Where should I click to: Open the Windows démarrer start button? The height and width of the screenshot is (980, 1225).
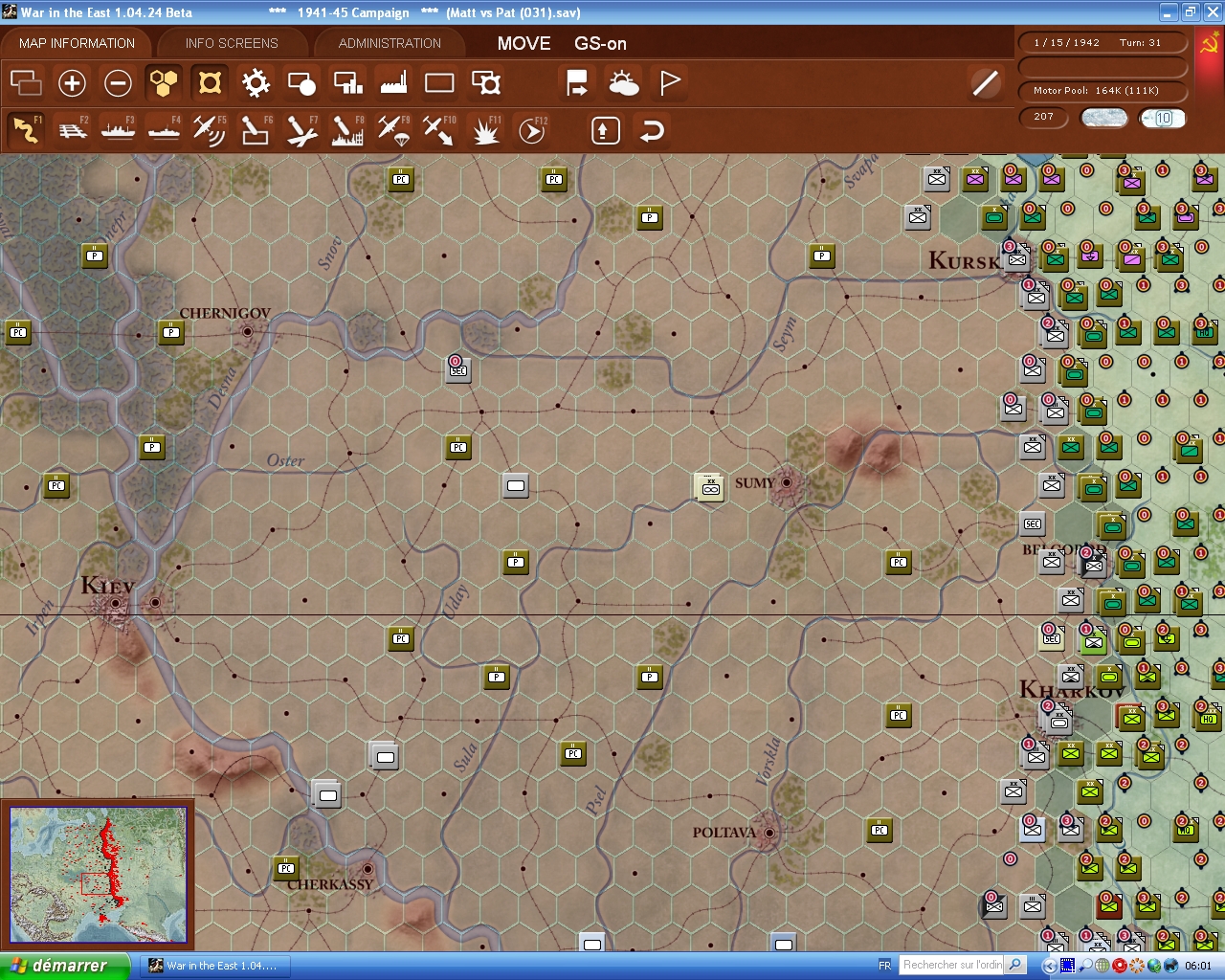click(x=64, y=966)
